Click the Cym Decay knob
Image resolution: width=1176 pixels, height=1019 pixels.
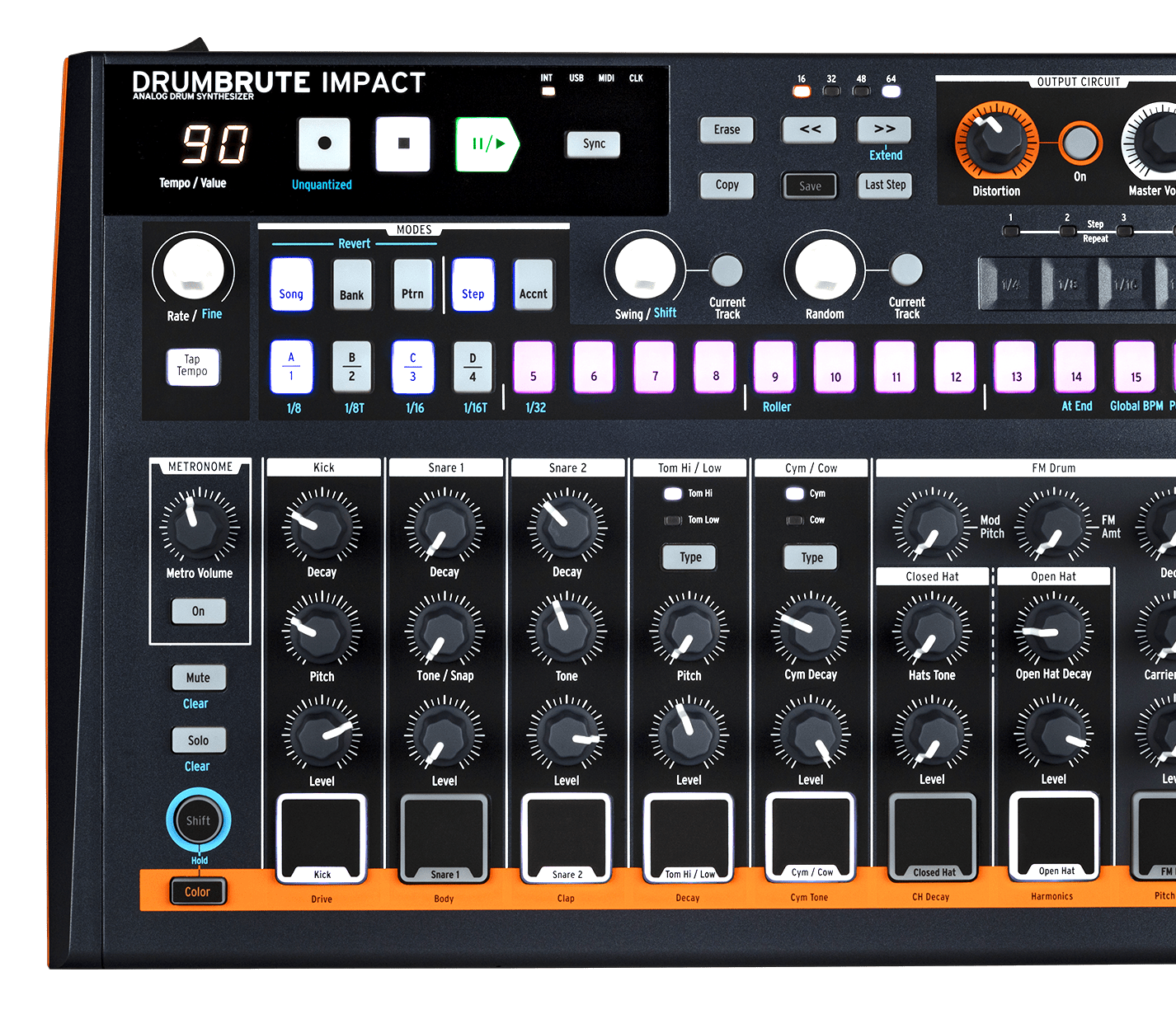pyautogui.click(x=810, y=631)
